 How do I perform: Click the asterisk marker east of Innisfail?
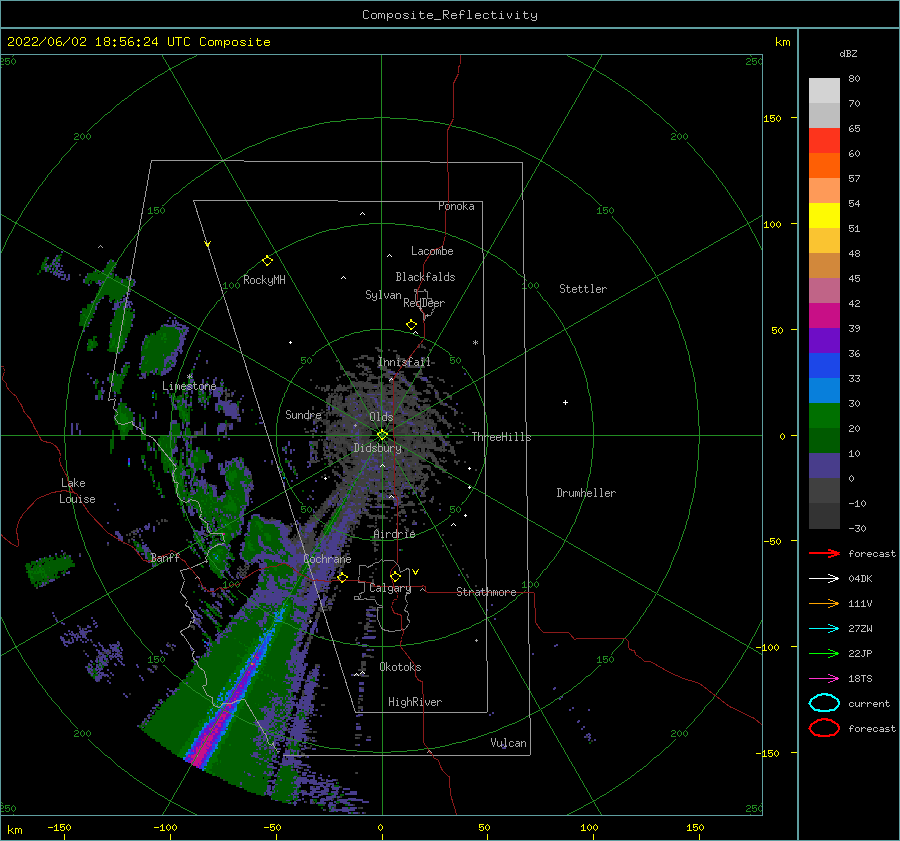tap(475, 343)
